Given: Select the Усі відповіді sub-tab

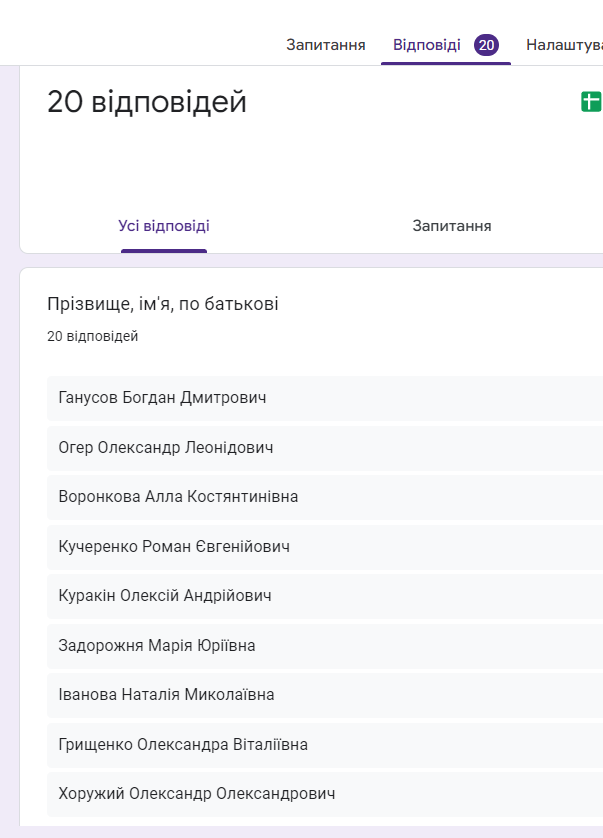Looking at the screenshot, I should 164,226.
